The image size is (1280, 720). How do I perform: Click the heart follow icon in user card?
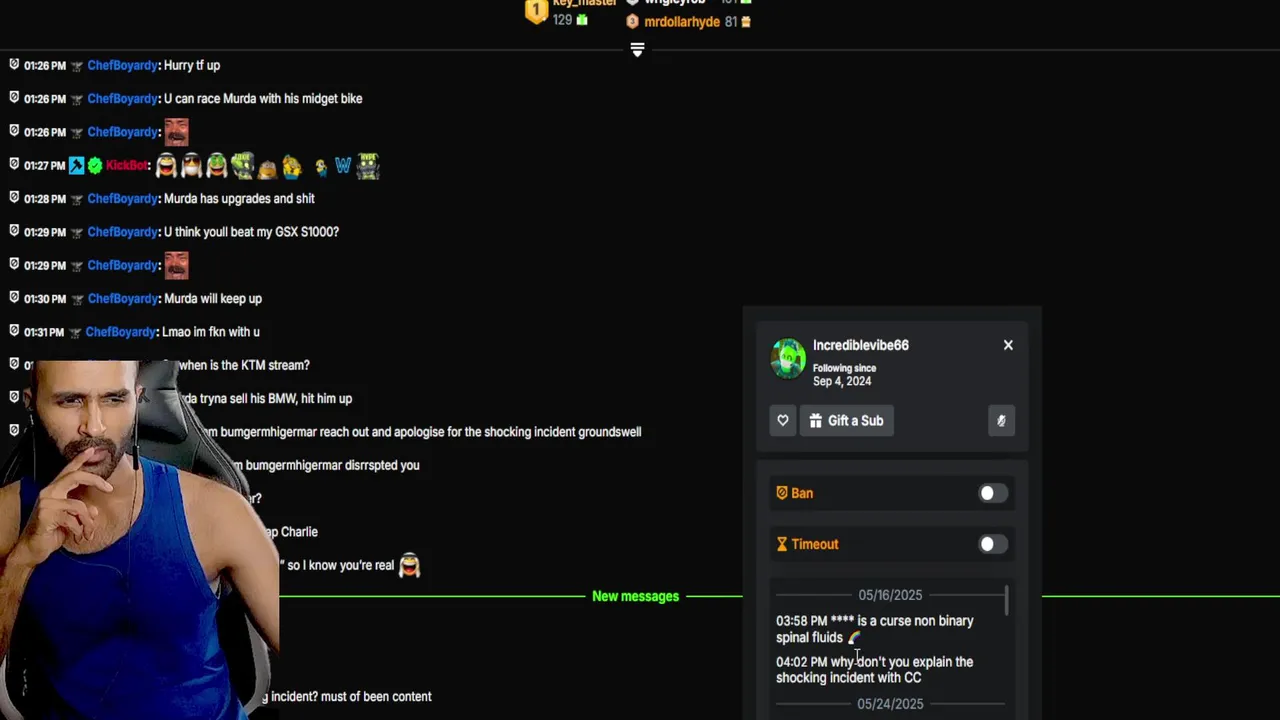tap(783, 421)
